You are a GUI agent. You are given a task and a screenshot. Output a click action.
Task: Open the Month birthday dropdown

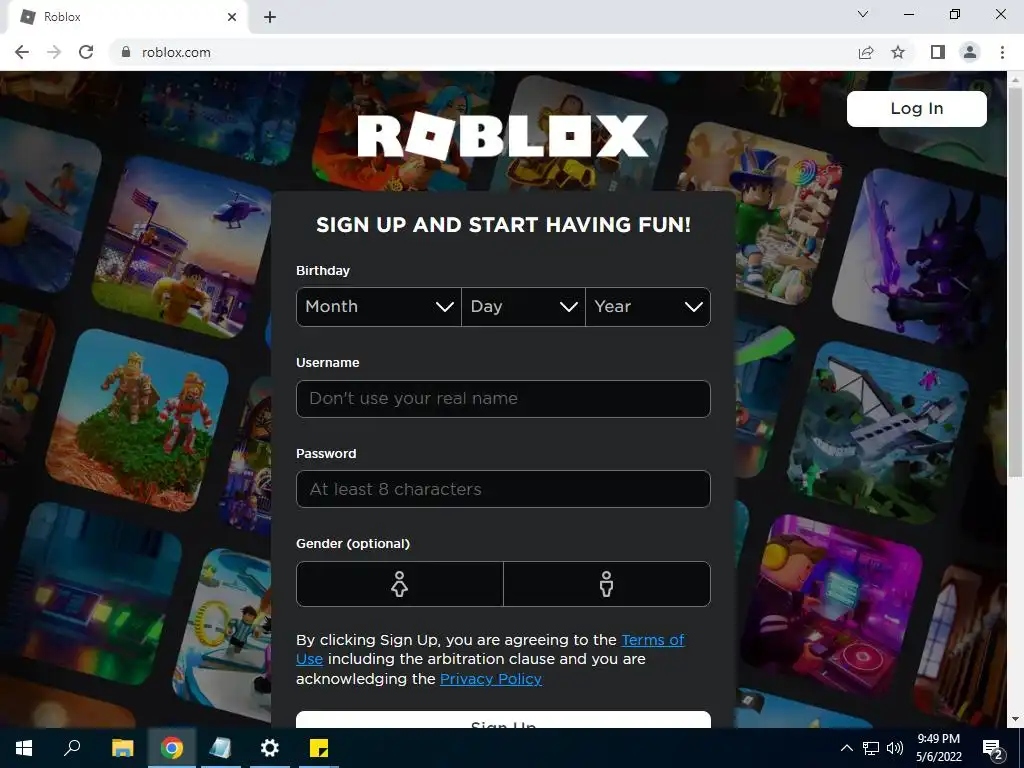pos(379,307)
